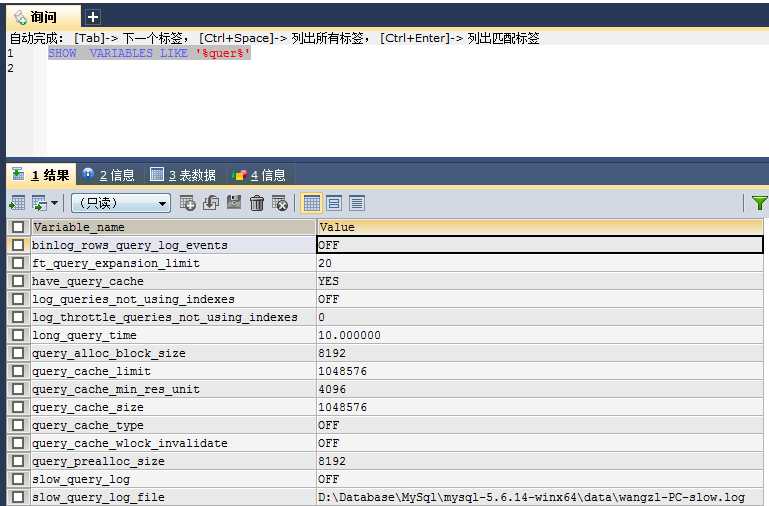
Task: Switch to grid view mode
Action: pyautogui.click(x=311, y=202)
